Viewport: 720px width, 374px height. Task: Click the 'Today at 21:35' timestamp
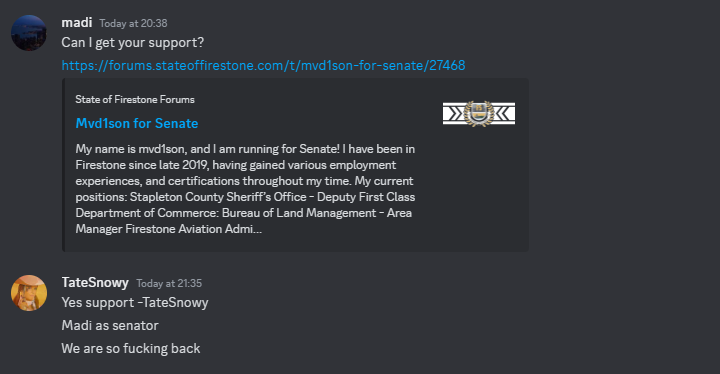[x=169, y=283]
